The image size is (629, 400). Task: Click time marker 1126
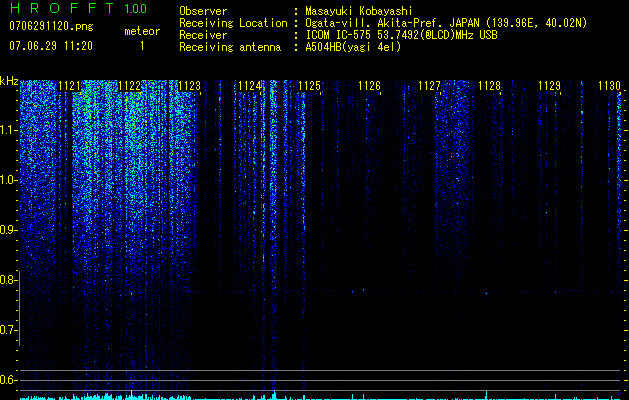(x=369, y=86)
